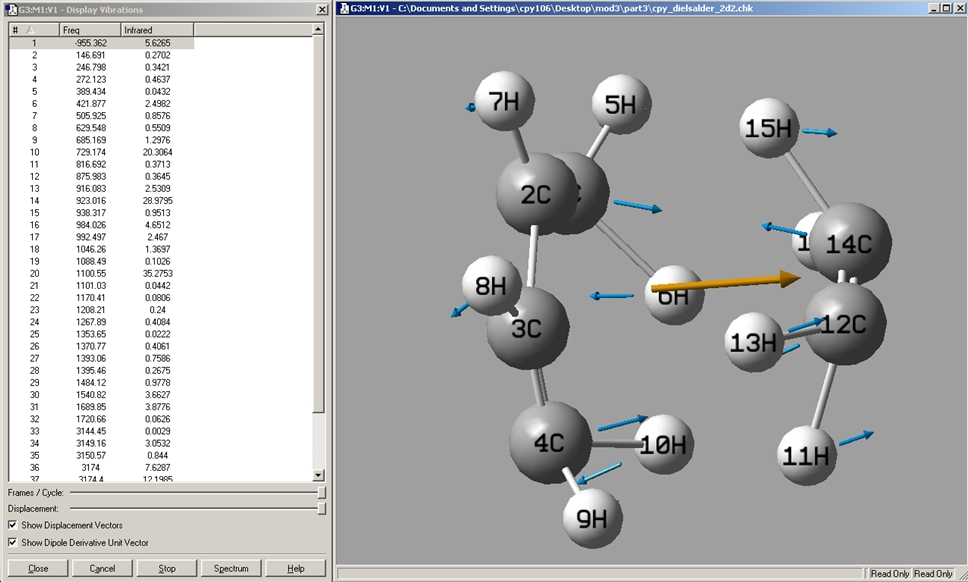Open the Spectrum button
Screen dimensions: 968x582
point(231,568)
